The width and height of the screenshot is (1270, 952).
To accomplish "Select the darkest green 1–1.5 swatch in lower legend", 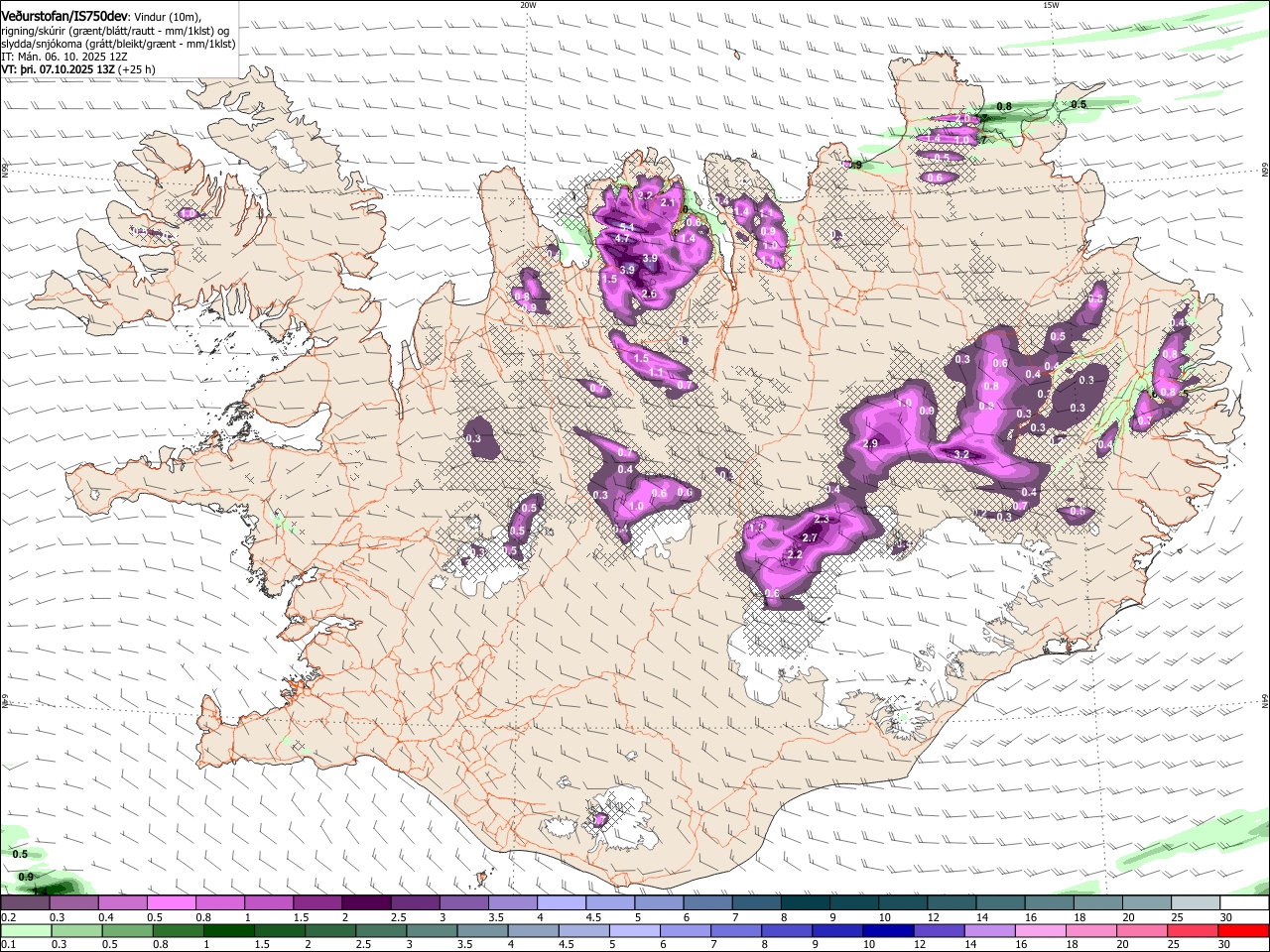I will 228,930.
